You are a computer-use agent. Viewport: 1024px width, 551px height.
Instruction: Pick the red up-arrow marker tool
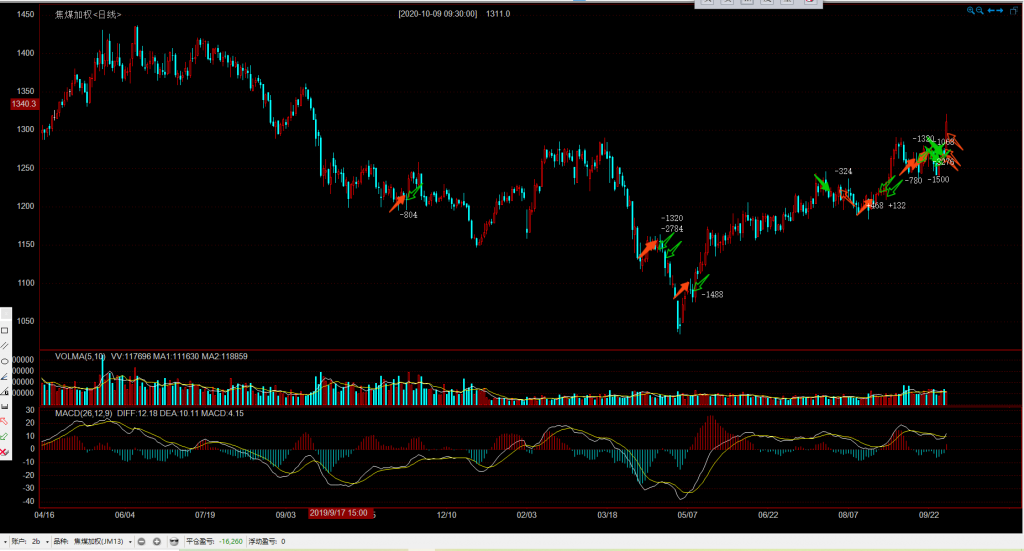coord(5,421)
